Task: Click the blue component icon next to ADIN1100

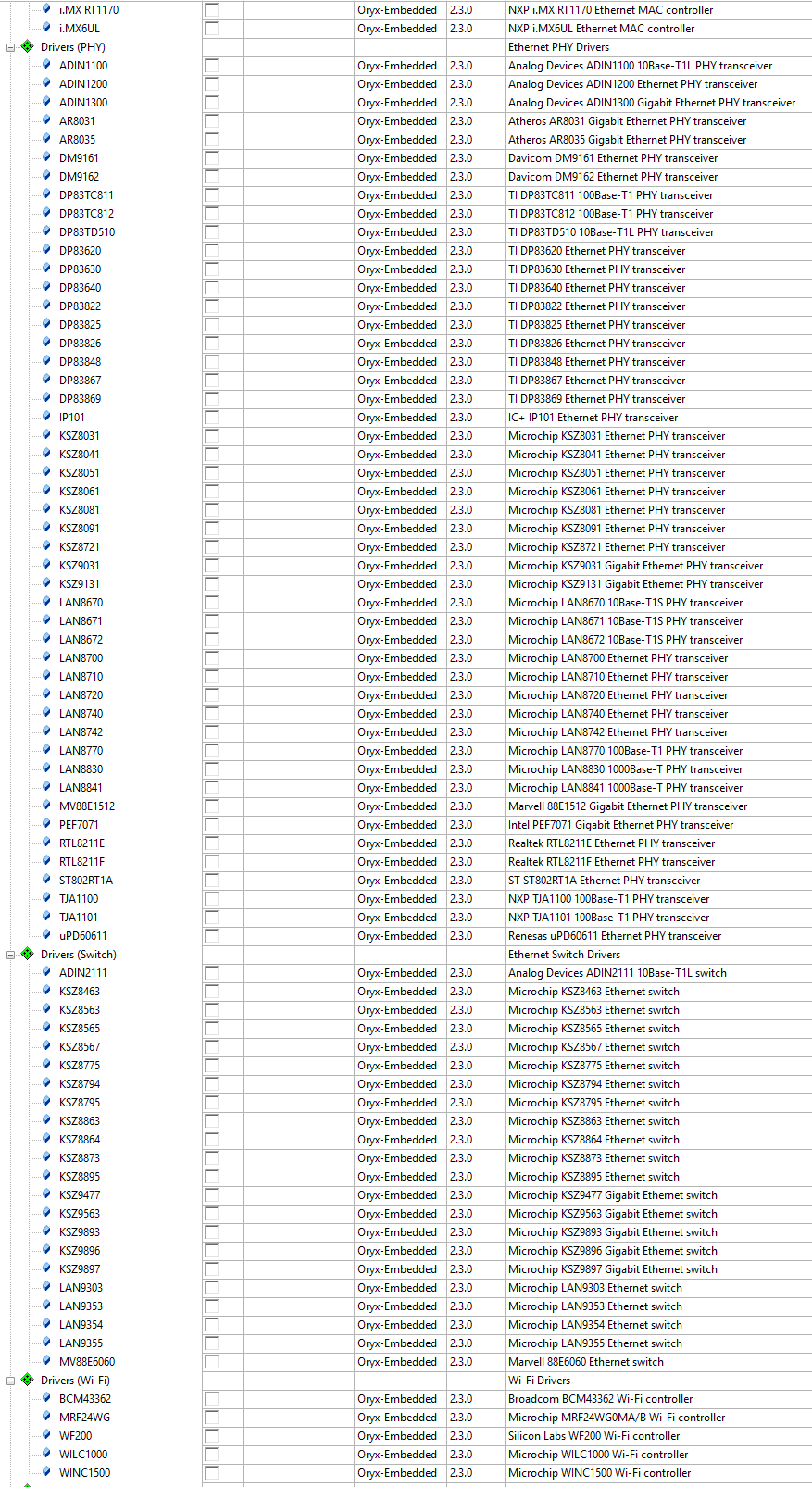Action: [x=47, y=65]
